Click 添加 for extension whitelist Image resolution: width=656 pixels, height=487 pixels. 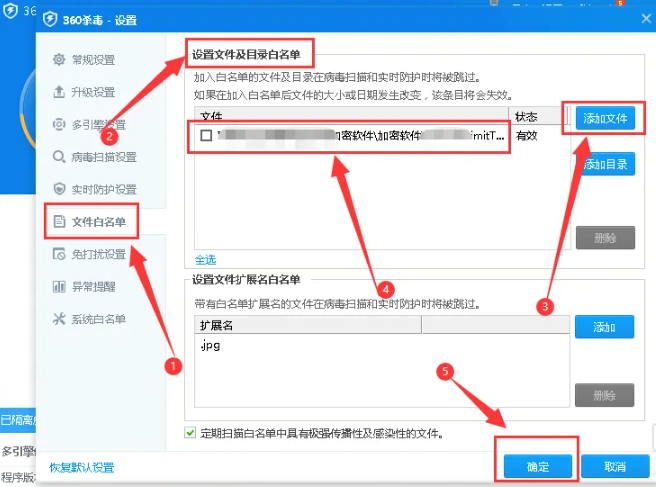(605, 327)
